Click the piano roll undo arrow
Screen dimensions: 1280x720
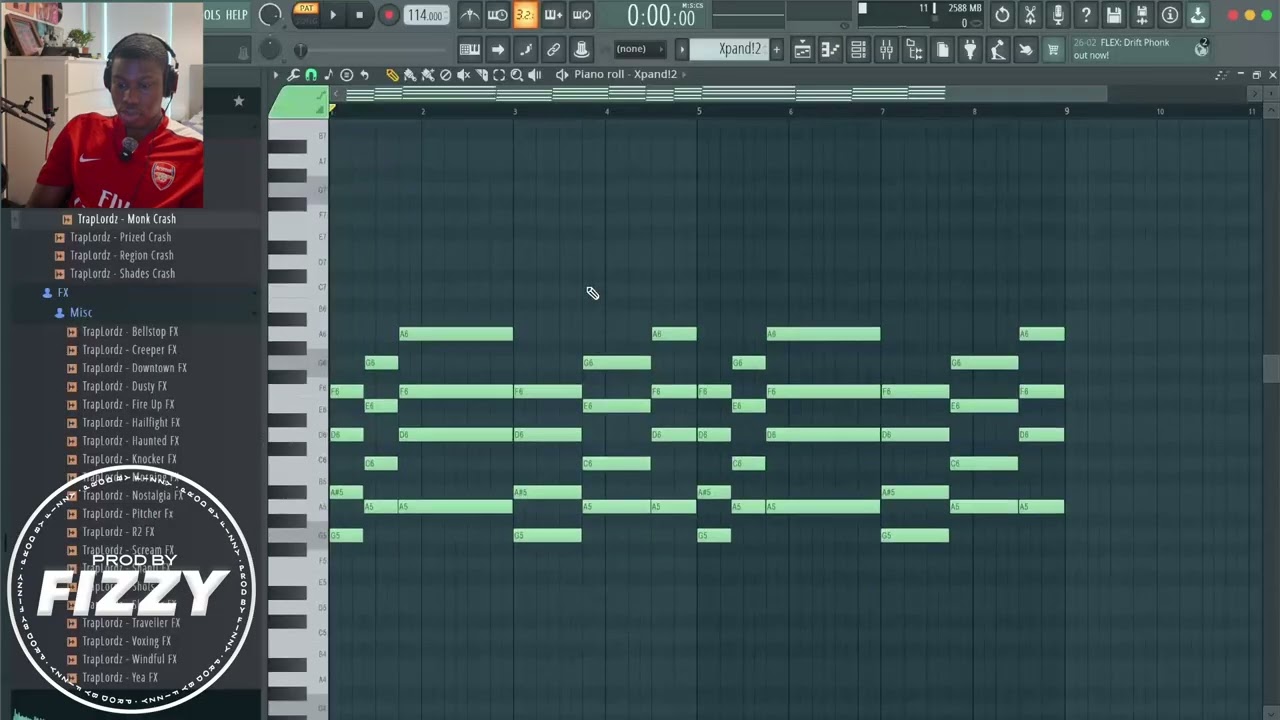point(364,75)
